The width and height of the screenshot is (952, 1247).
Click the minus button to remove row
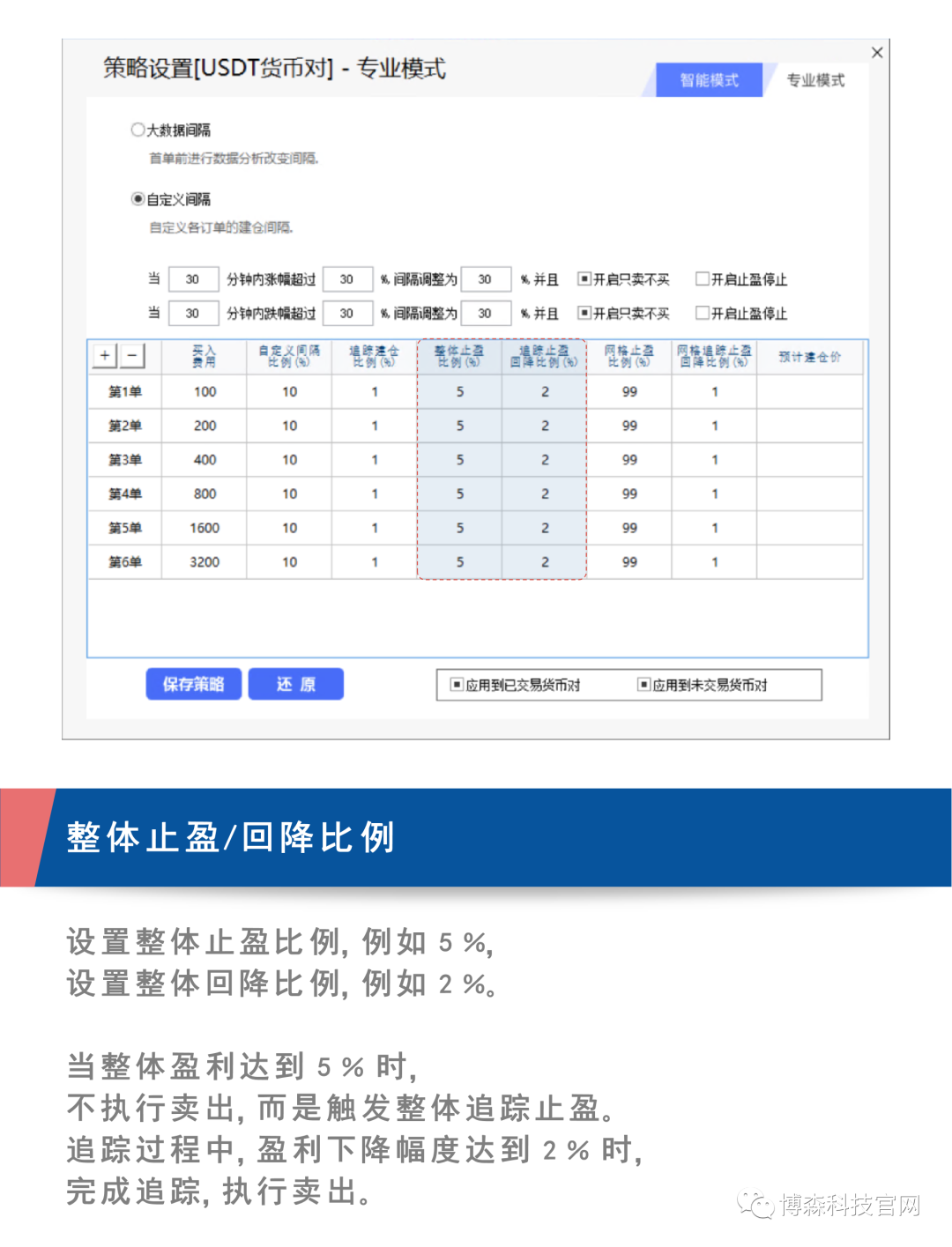pyautogui.click(x=132, y=355)
